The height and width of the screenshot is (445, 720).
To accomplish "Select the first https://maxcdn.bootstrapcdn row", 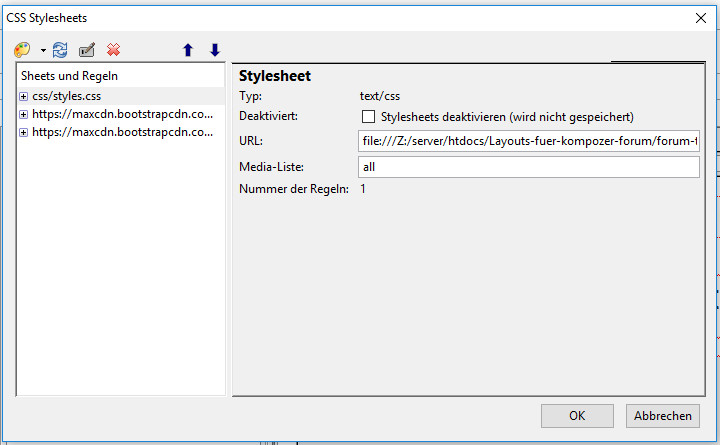I will pos(121,114).
